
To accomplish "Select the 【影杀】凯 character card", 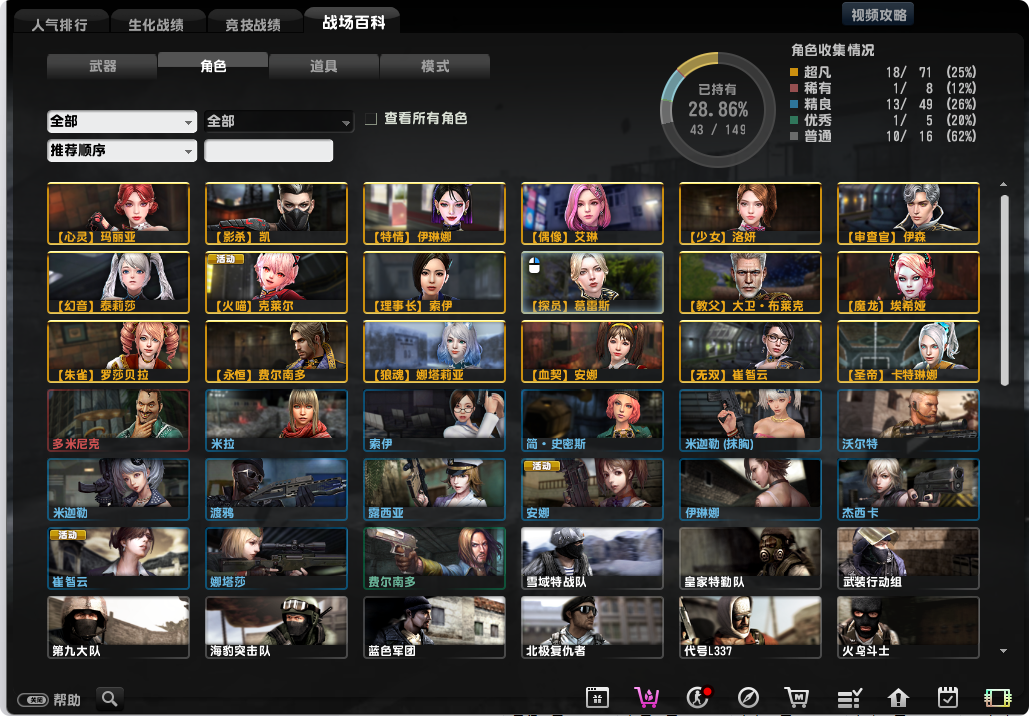I will (x=276, y=213).
